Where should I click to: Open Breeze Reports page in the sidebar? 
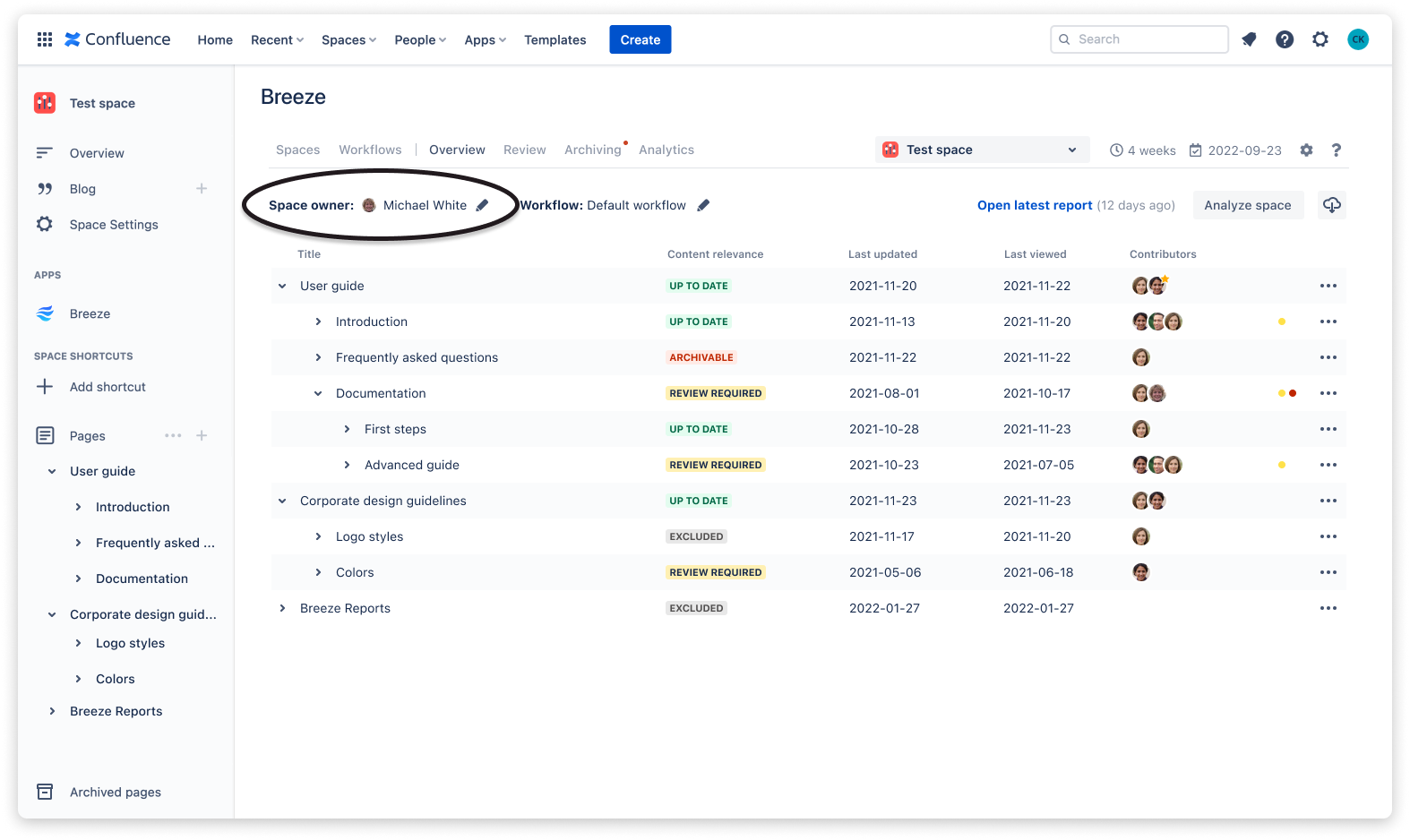click(x=116, y=711)
